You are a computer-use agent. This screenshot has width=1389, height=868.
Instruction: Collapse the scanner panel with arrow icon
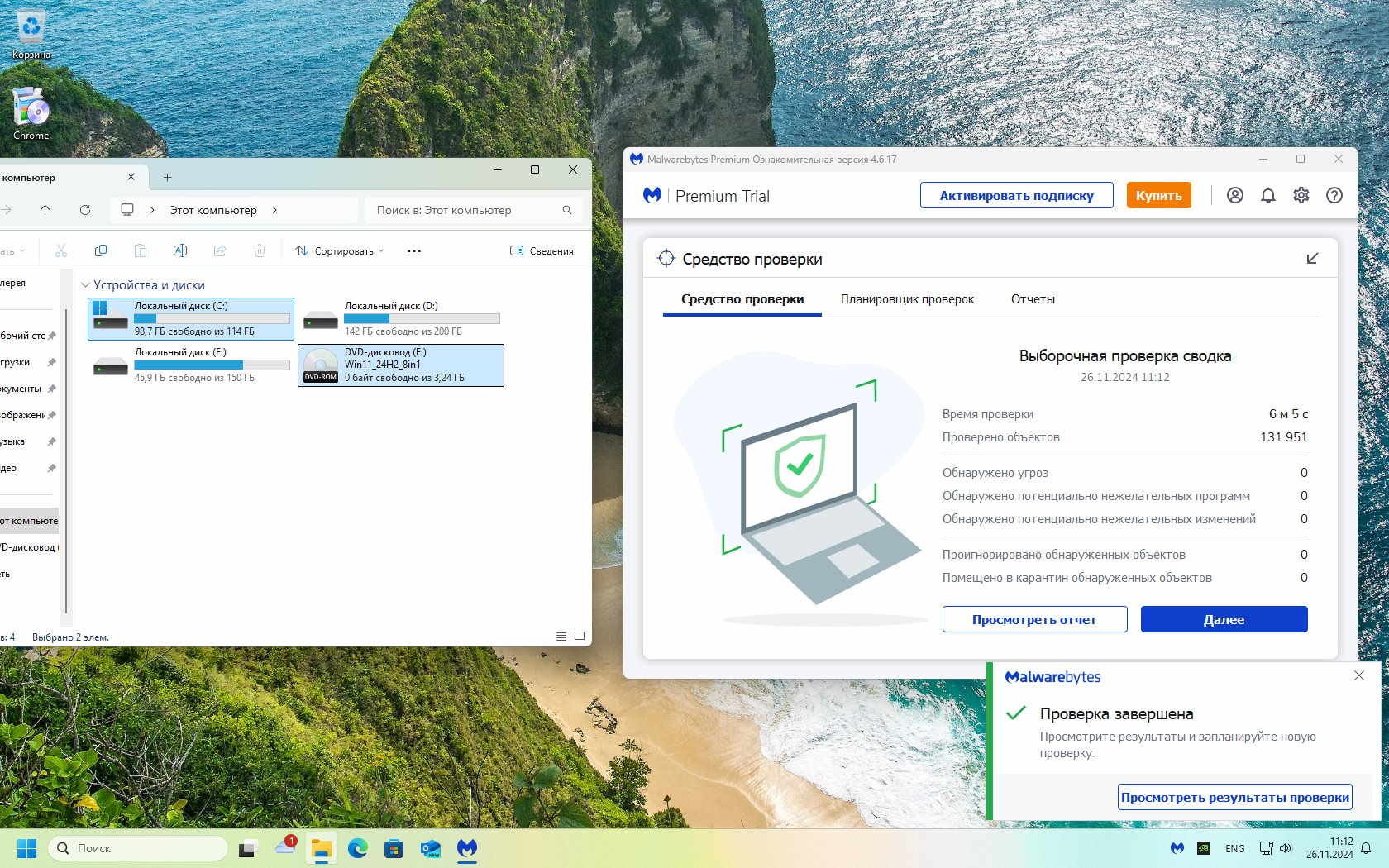pos(1312,259)
